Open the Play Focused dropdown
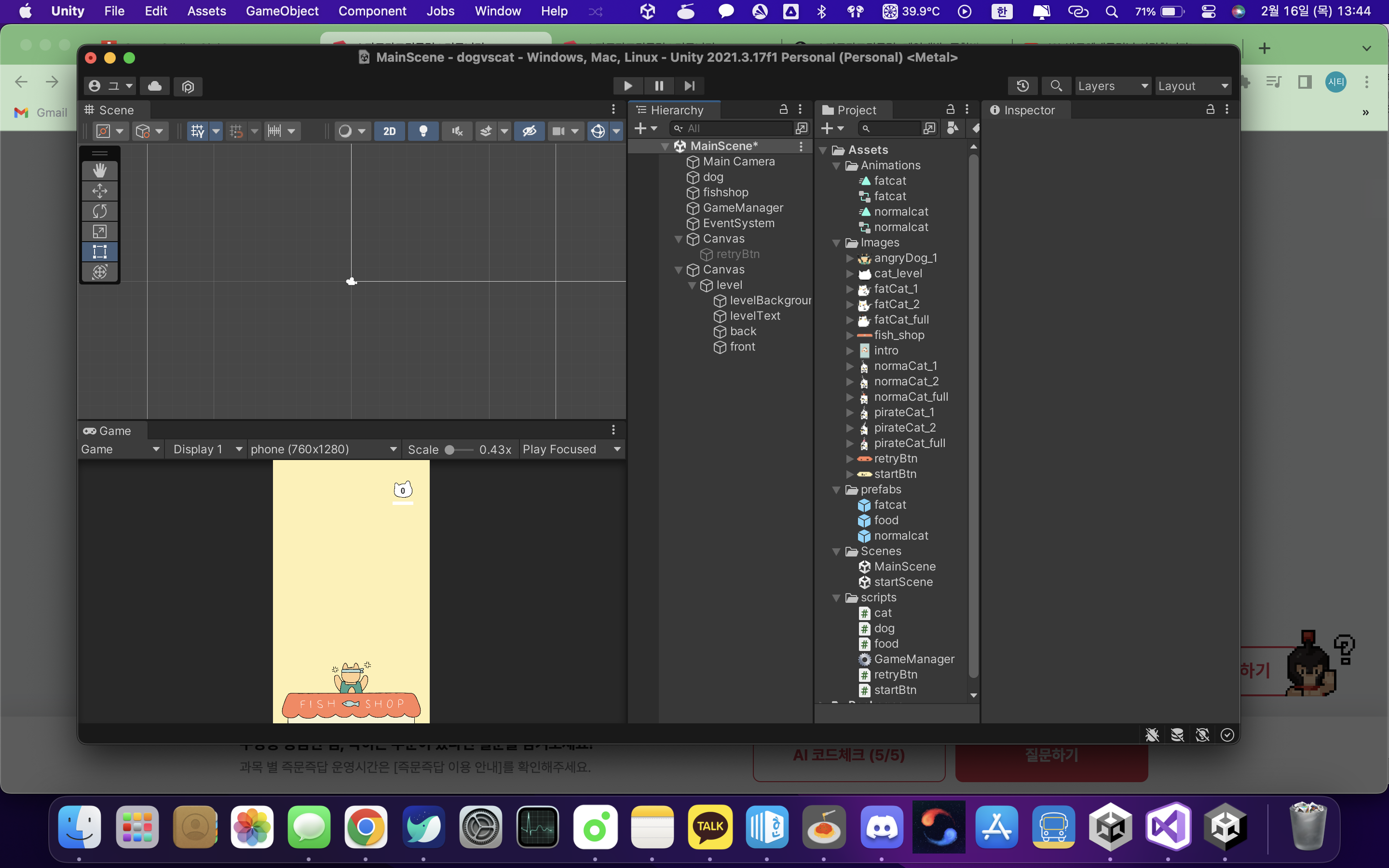The width and height of the screenshot is (1389, 868). 572,449
